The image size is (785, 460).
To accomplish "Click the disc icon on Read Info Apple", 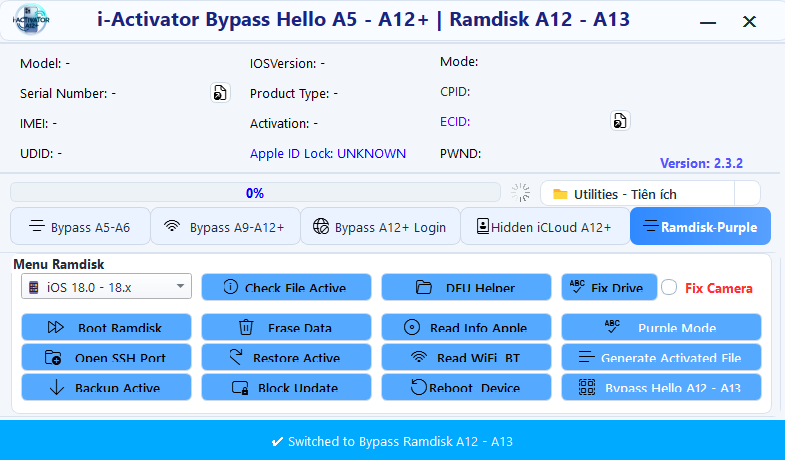I will pyautogui.click(x=412, y=327).
